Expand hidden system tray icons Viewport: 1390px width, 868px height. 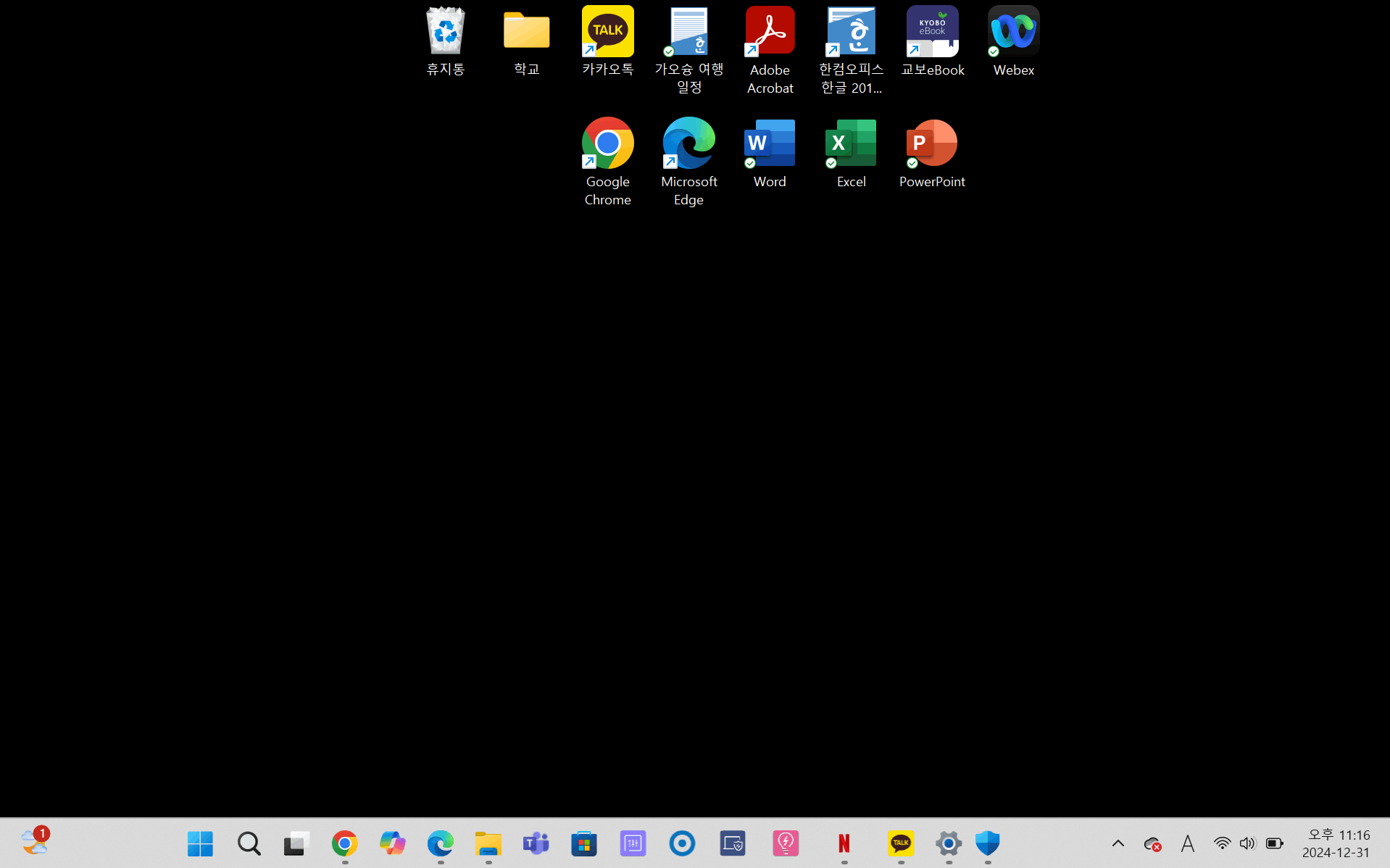coord(1118,843)
